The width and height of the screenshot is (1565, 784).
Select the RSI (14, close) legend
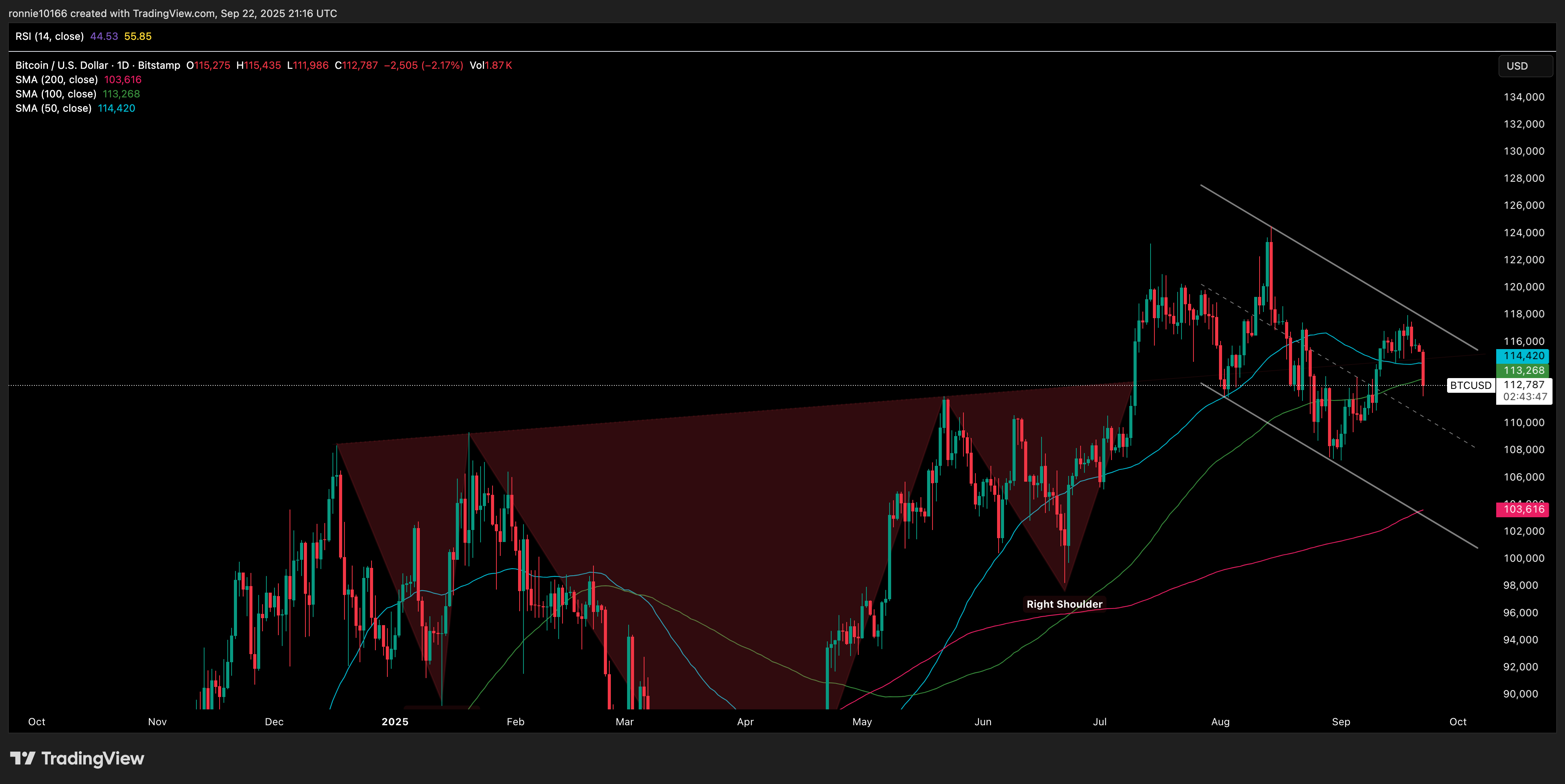(x=50, y=36)
